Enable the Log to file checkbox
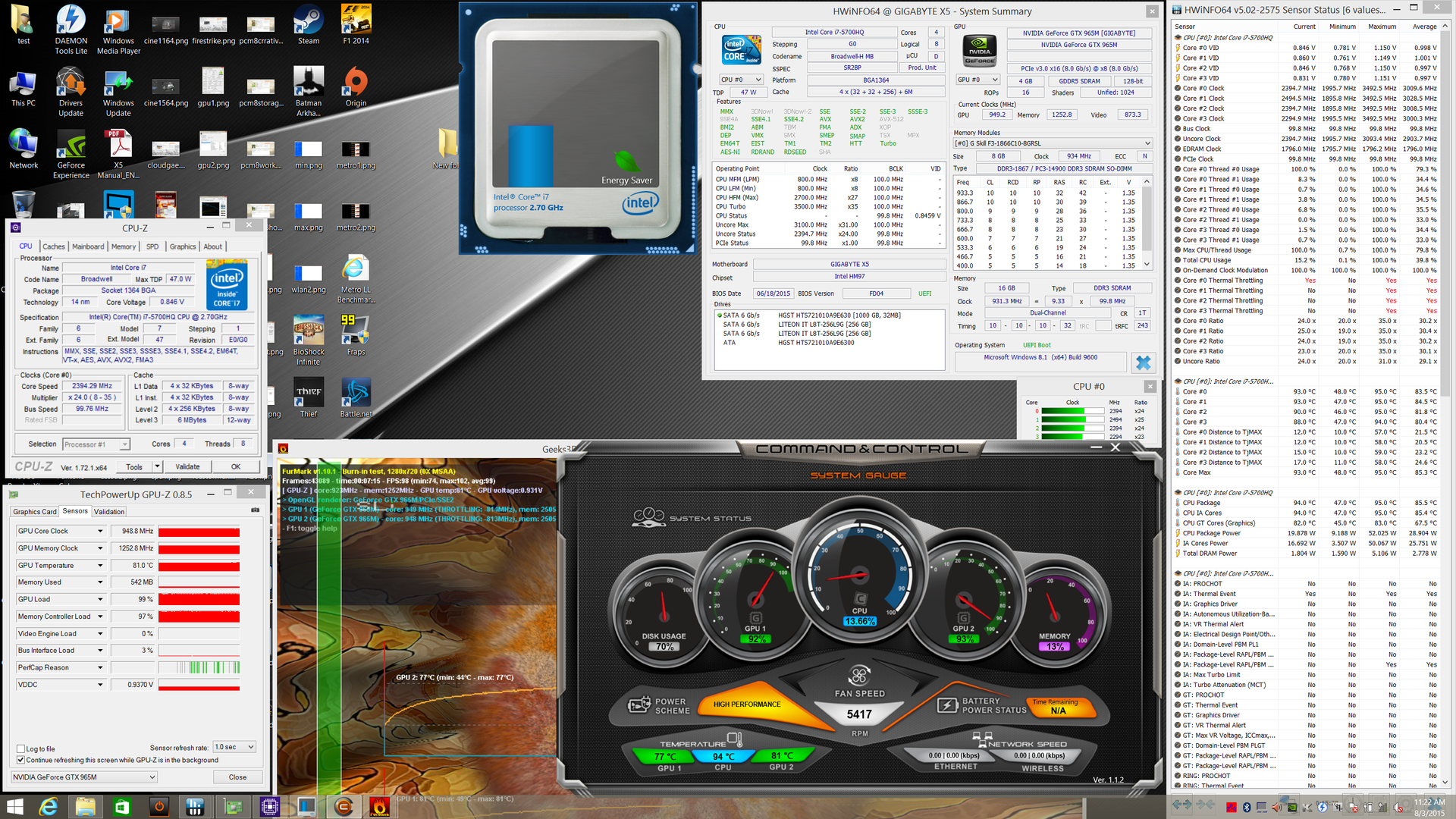 point(21,748)
